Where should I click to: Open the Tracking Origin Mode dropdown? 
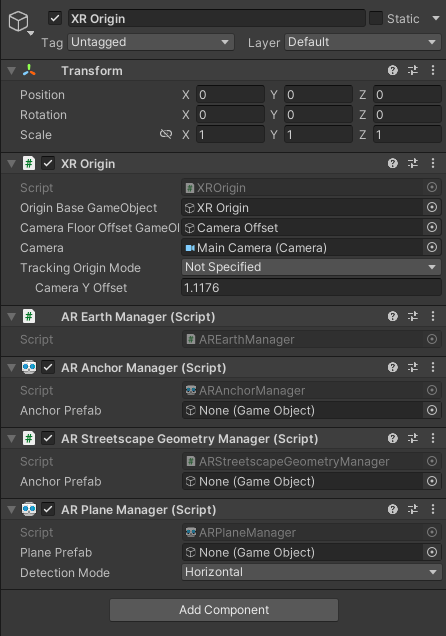(311, 267)
